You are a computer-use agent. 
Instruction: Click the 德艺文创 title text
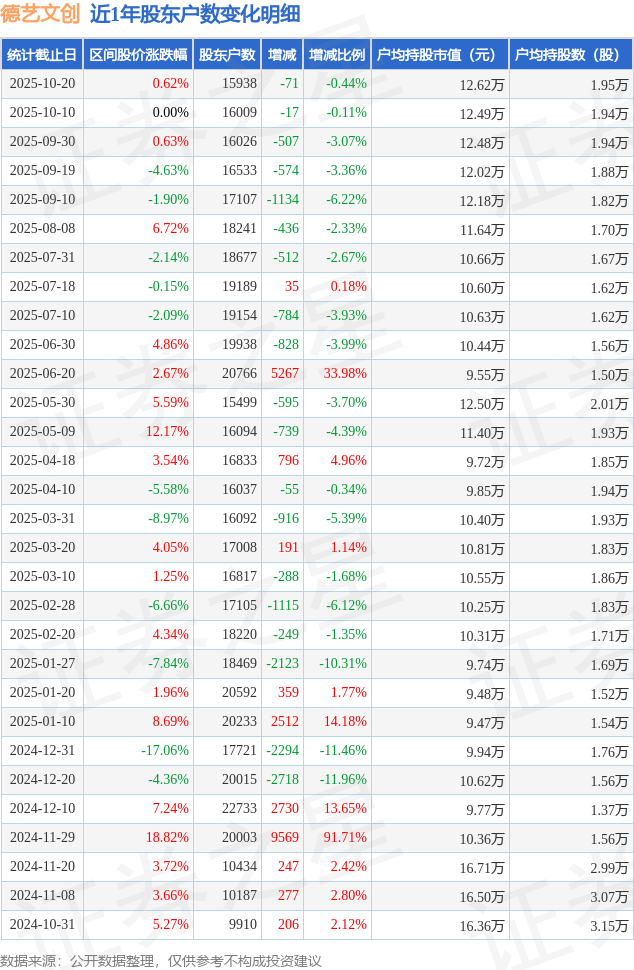(41, 15)
